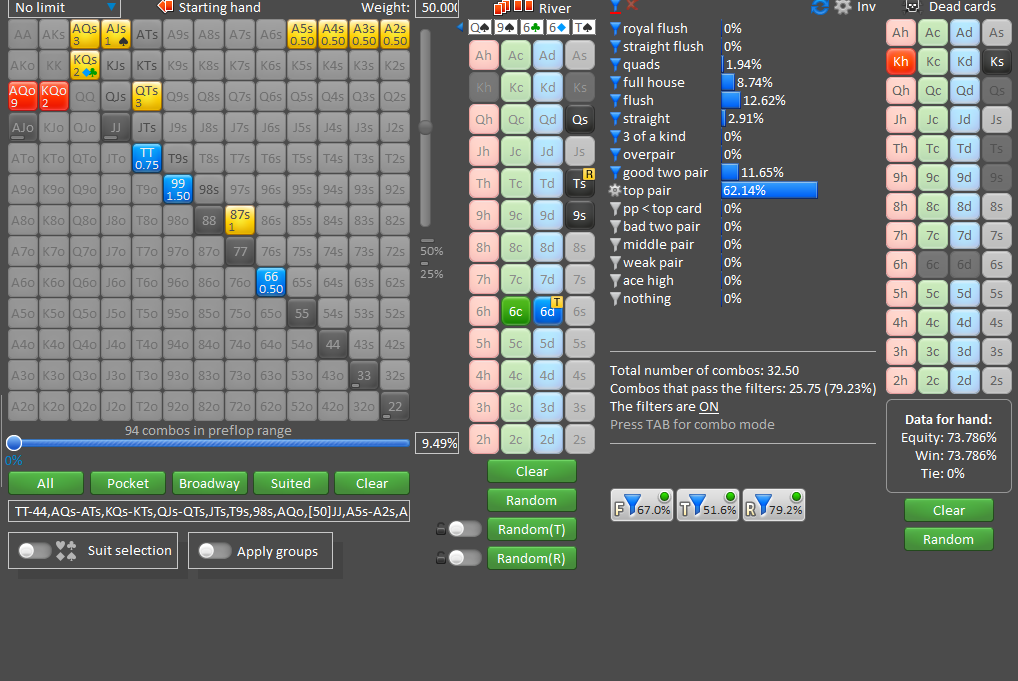1018x681 pixels.
Task: Click the flop filter F 67.0% button
Action: click(641, 505)
